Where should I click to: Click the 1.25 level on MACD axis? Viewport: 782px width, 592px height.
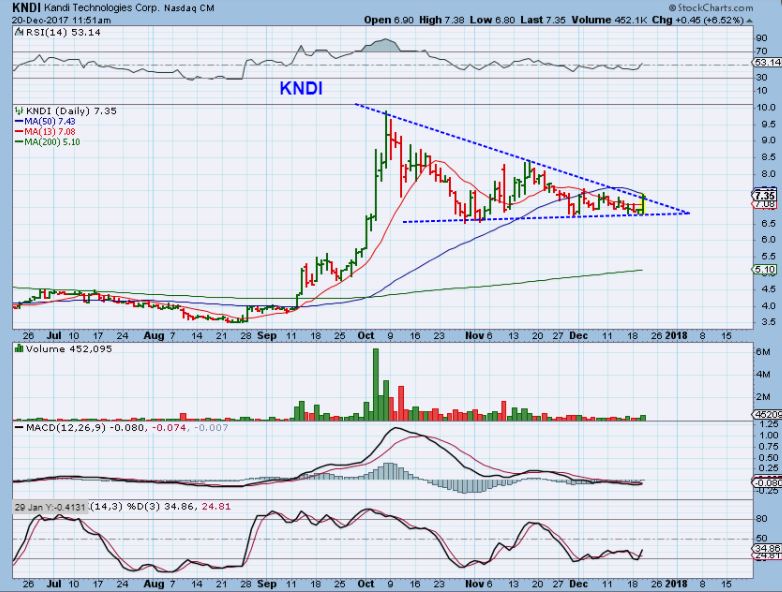(768, 424)
